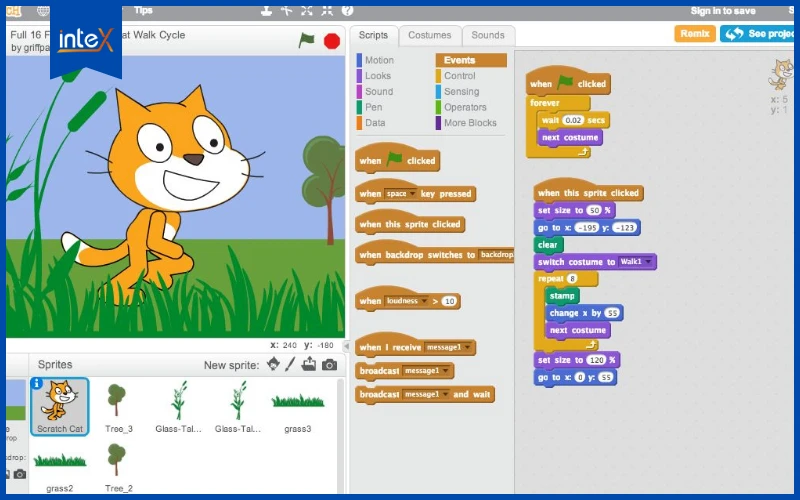Select the duplicate stamp tool in the top bar
This screenshot has width=800, height=500.
click(266, 10)
